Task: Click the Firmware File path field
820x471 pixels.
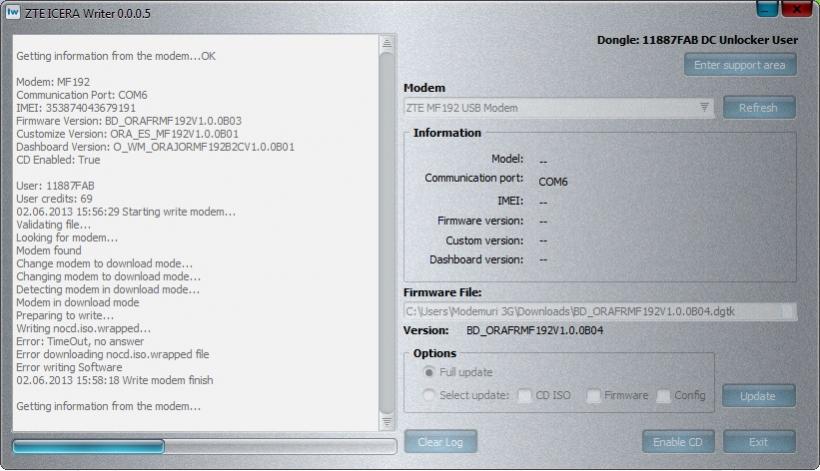Action: point(600,312)
